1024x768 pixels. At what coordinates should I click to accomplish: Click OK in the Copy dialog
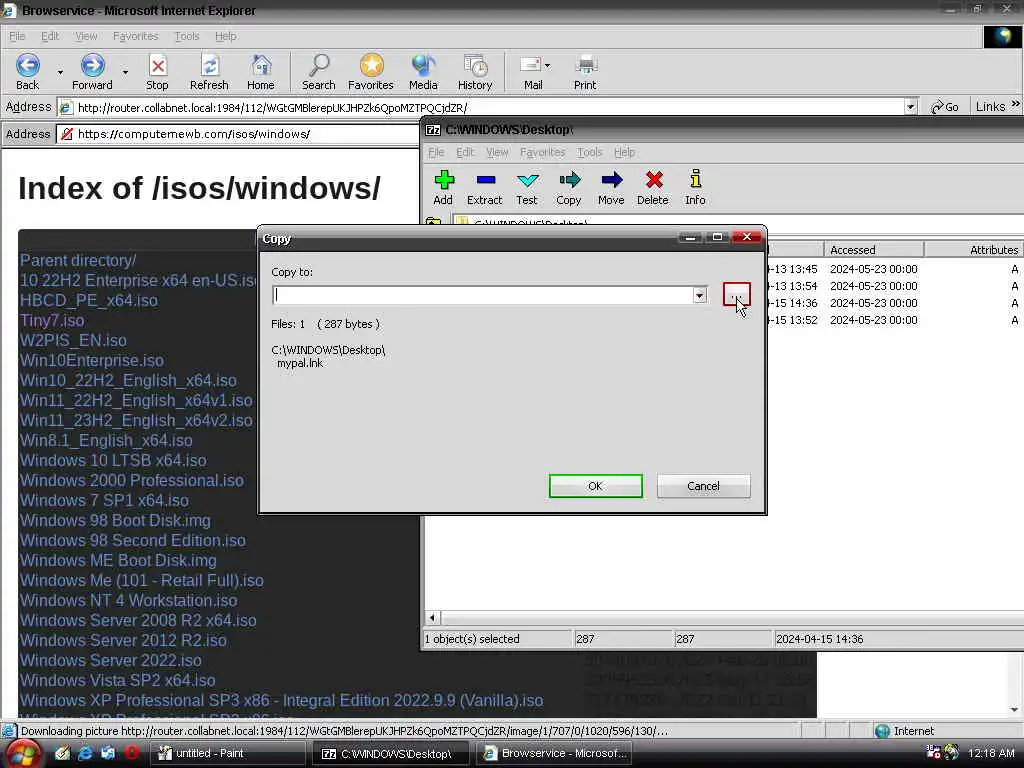(596, 486)
